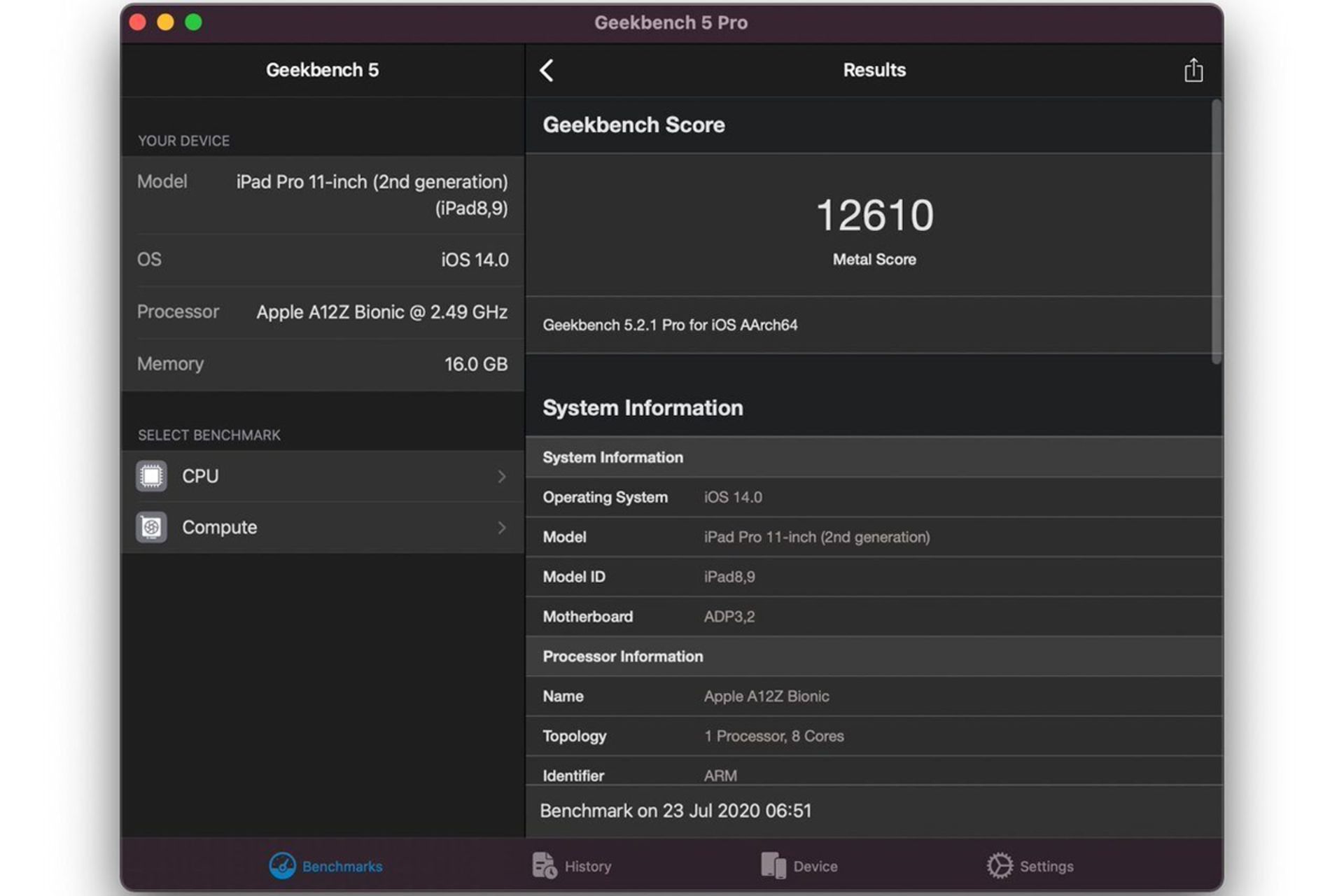Open the Settings tab

click(1046, 867)
